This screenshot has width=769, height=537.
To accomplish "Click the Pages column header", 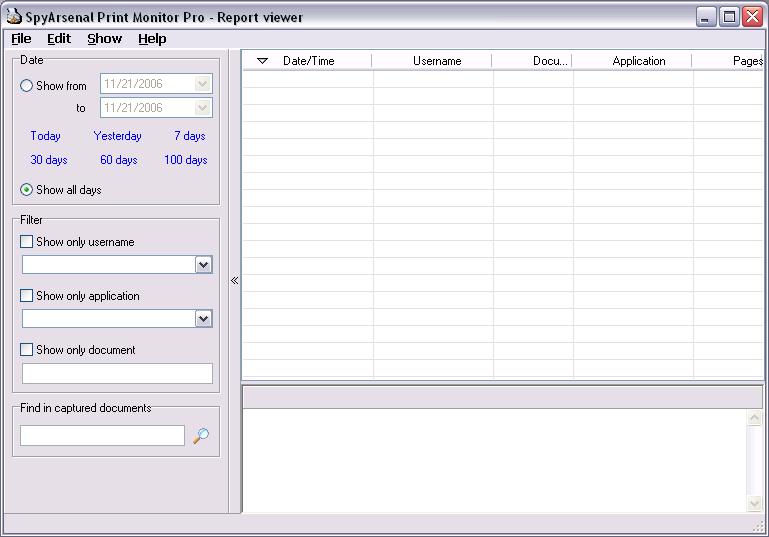I will (x=728, y=61).
